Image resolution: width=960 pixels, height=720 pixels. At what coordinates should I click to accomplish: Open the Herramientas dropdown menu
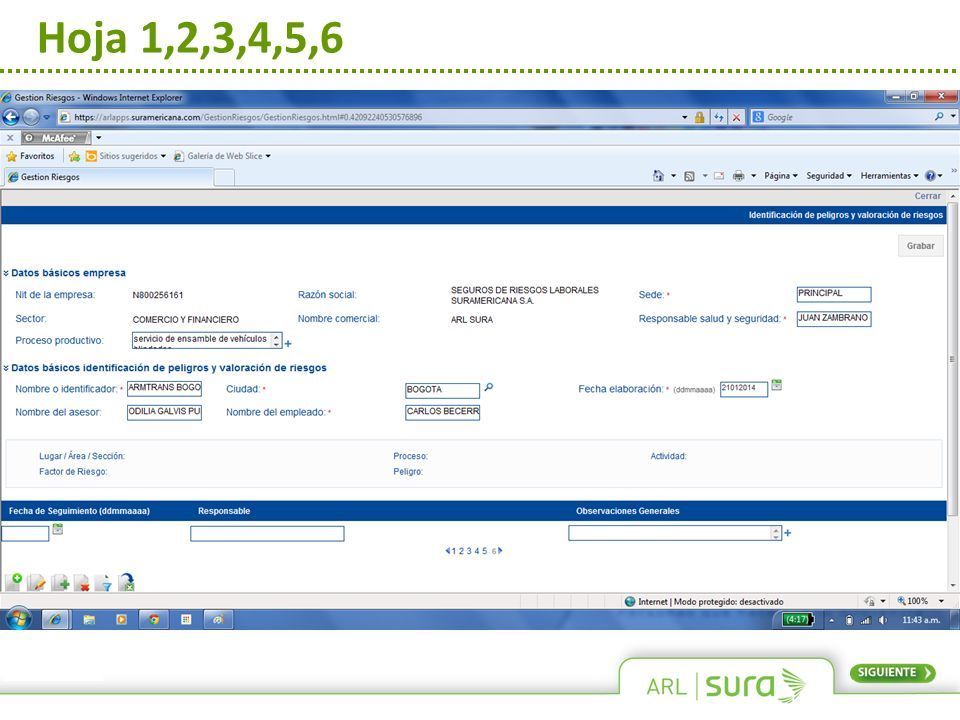(x=890, y=176)
